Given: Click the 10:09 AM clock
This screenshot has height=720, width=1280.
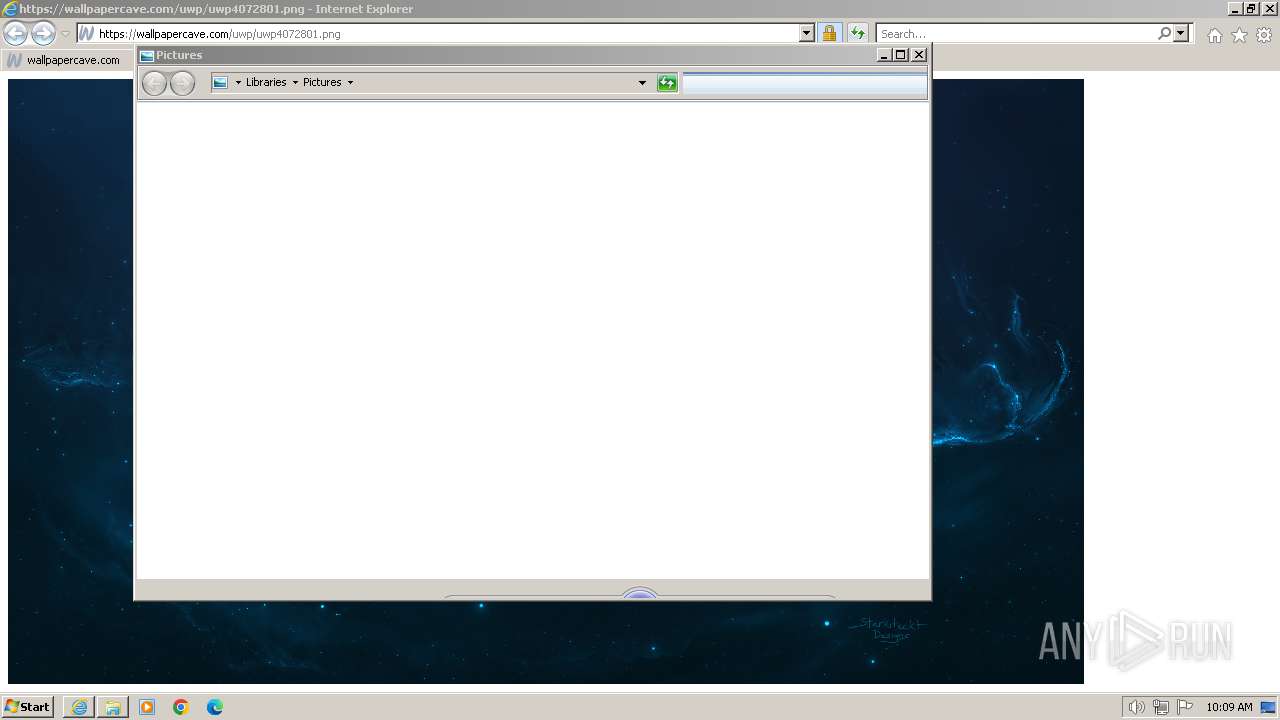Looking at the screenshot, I should pyautogui.click(x=1229, y=707).
